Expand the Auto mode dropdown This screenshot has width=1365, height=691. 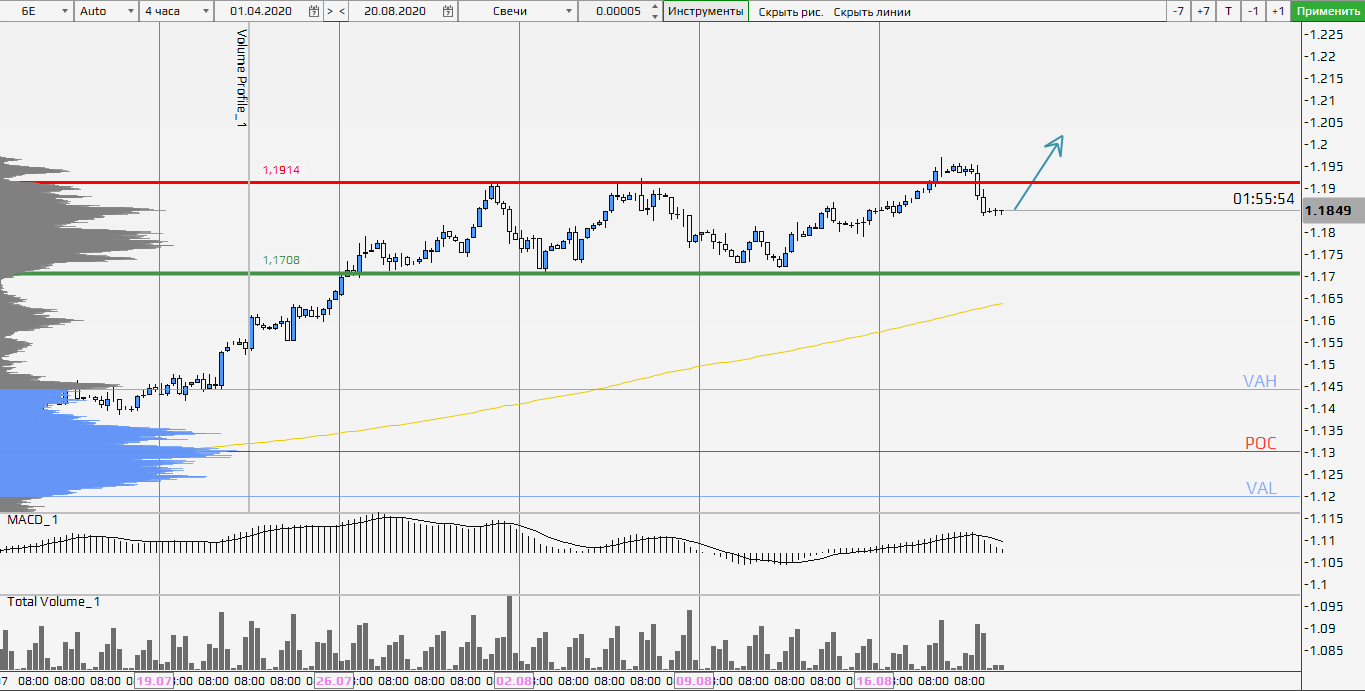tap(130, 11)
